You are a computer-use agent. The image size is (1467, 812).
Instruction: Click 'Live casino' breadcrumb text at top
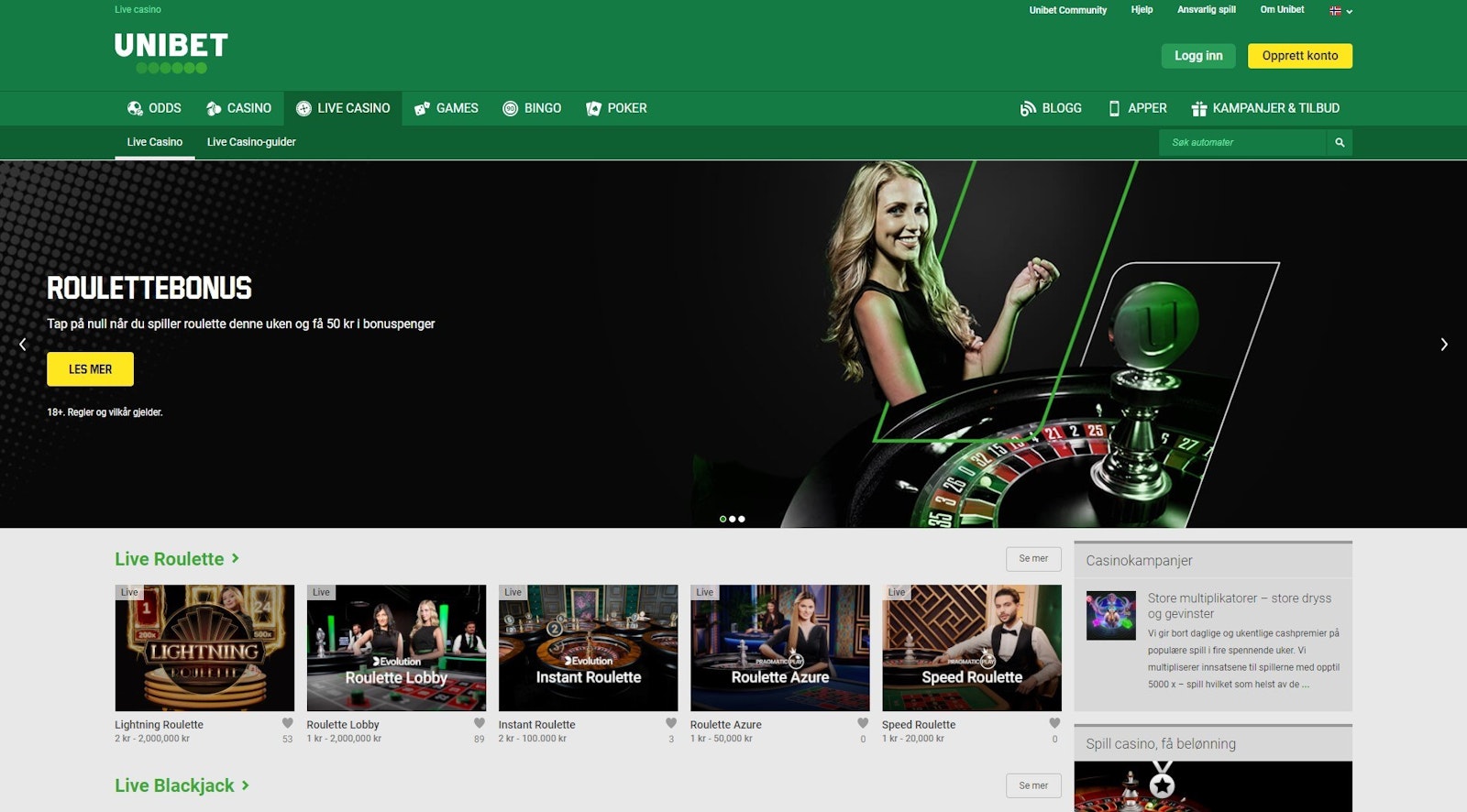point(138,9)
